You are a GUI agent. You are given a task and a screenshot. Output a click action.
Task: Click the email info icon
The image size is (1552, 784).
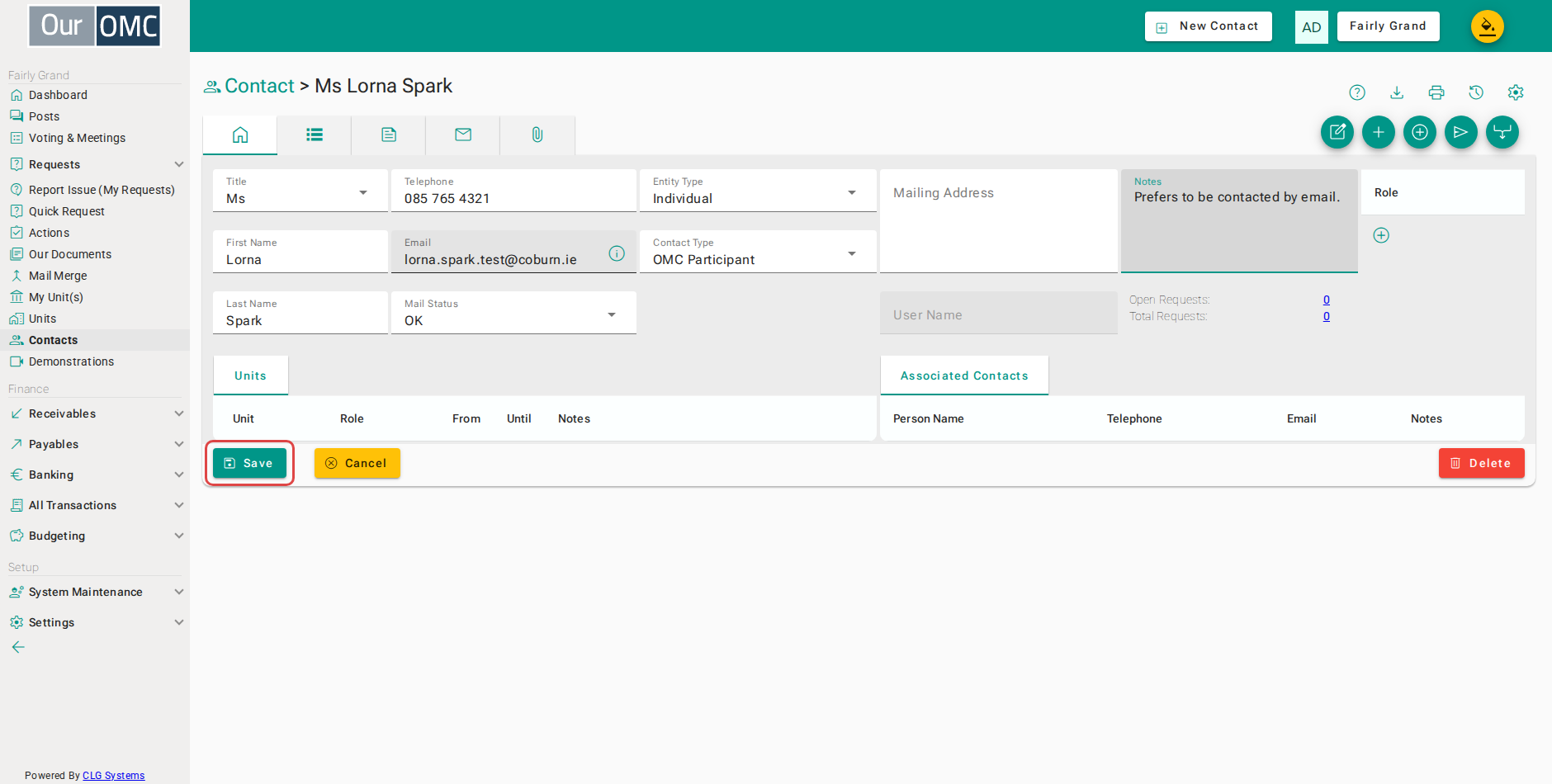(617, 253)
